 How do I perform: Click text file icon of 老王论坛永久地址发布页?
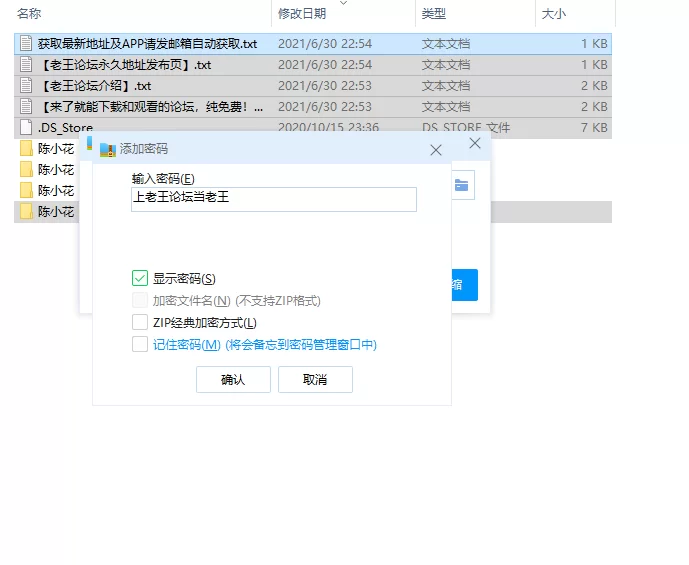pyautogui.click(x=26, y=65)
